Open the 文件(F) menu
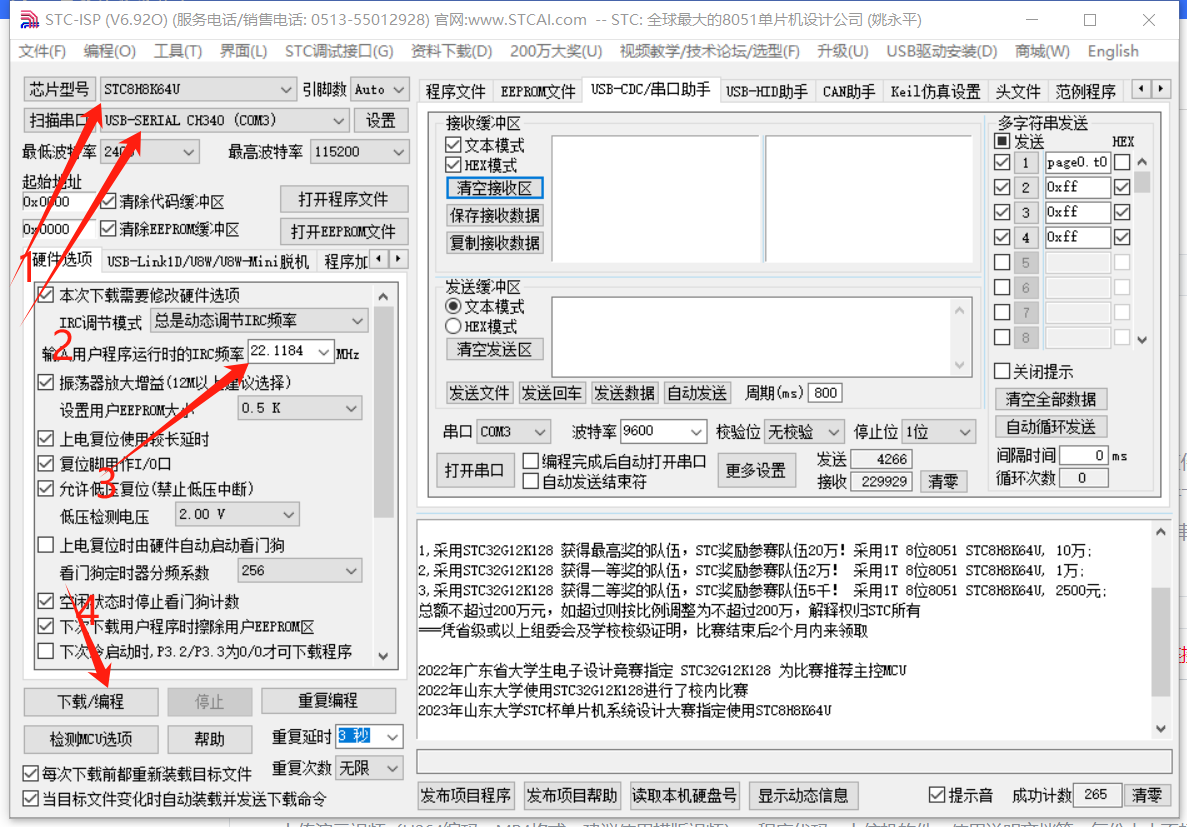Image resolution: width=1187 pixels, height=827 pixels. click(x=42, y=51)
